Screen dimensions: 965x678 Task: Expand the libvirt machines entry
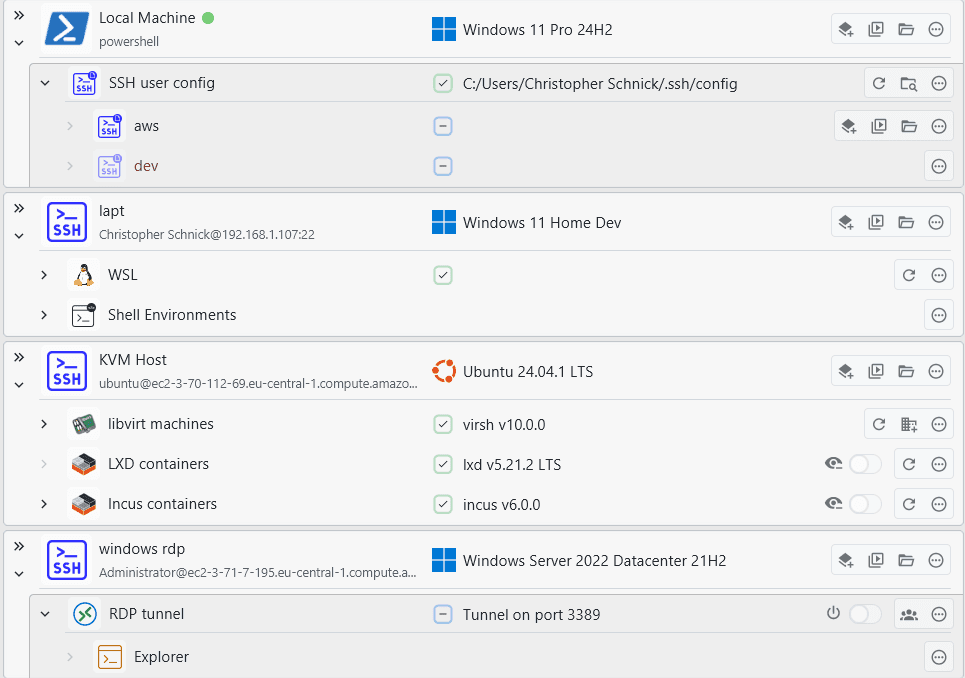pyautogui.click(x=44, y=424)
